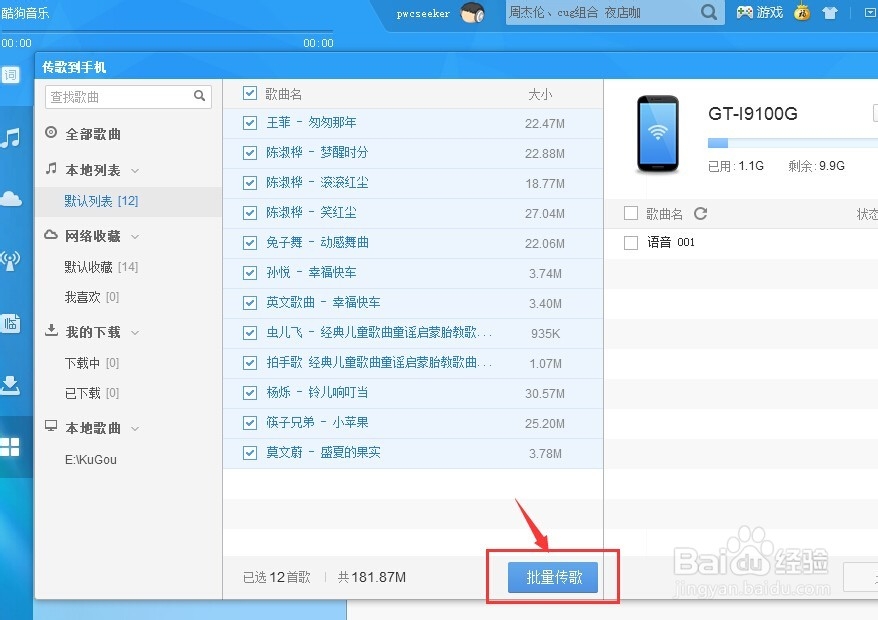Viewport: 878px width, 620px height.
Task: Select the lyrics (词) icon in sidebar
Action: 10,75
